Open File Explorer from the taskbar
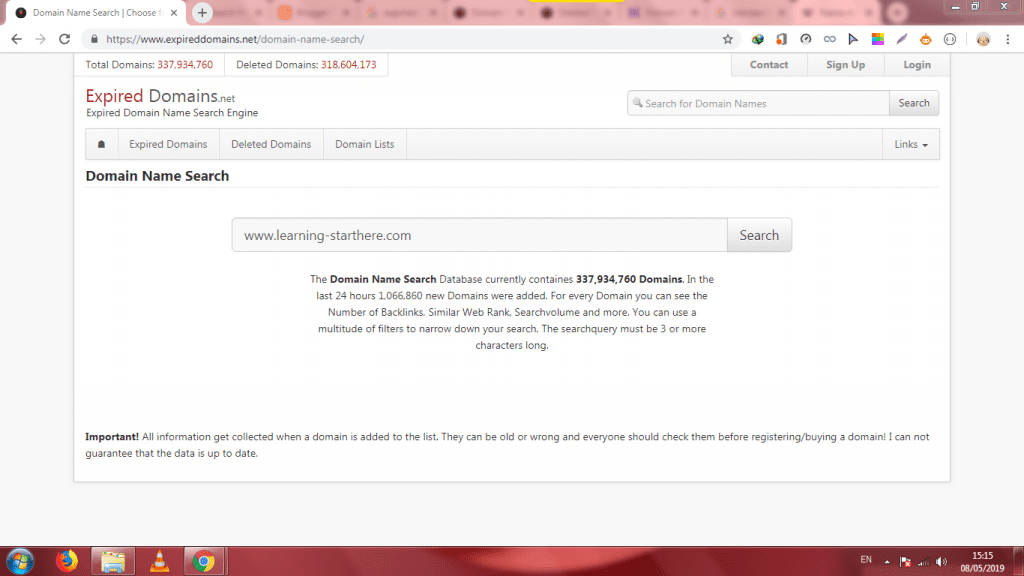This screenshot has height=576, width=1024. coord(113,561)
